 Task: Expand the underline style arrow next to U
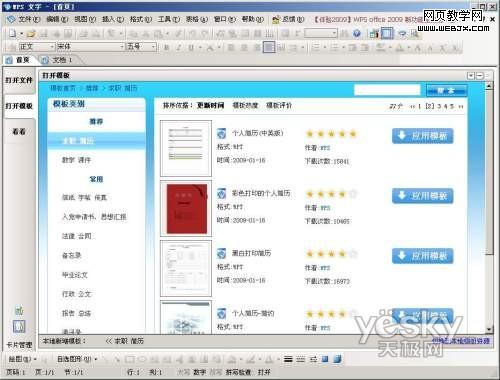(x=200, y=48)
